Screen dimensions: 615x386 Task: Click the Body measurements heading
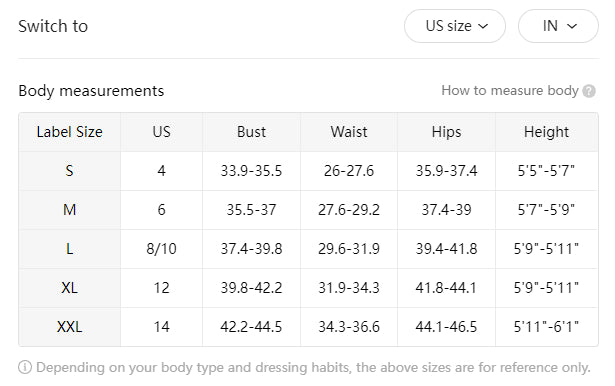point(91,91)
